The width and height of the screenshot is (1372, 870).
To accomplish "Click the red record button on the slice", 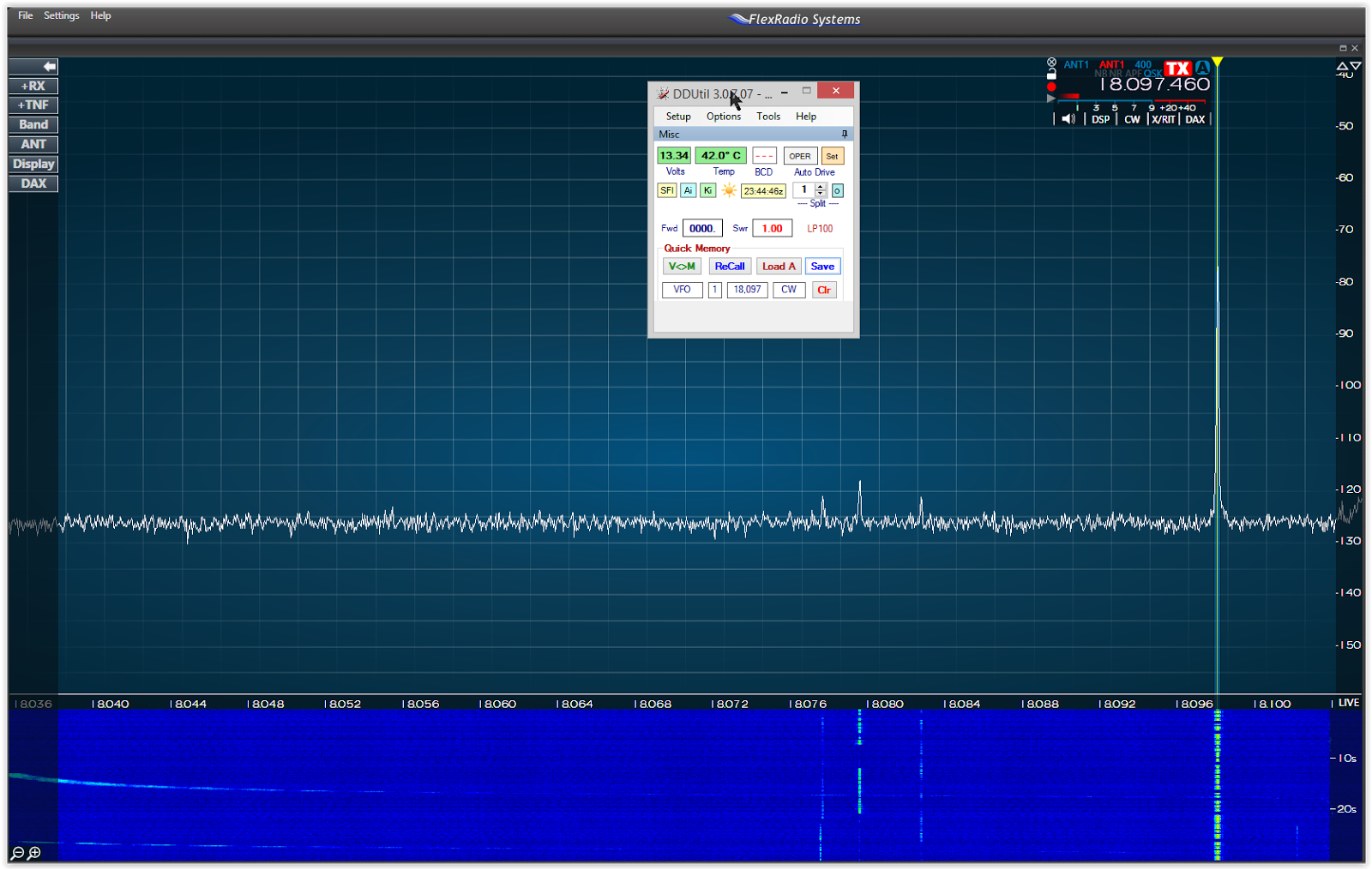I will [x=1051, y=87].
